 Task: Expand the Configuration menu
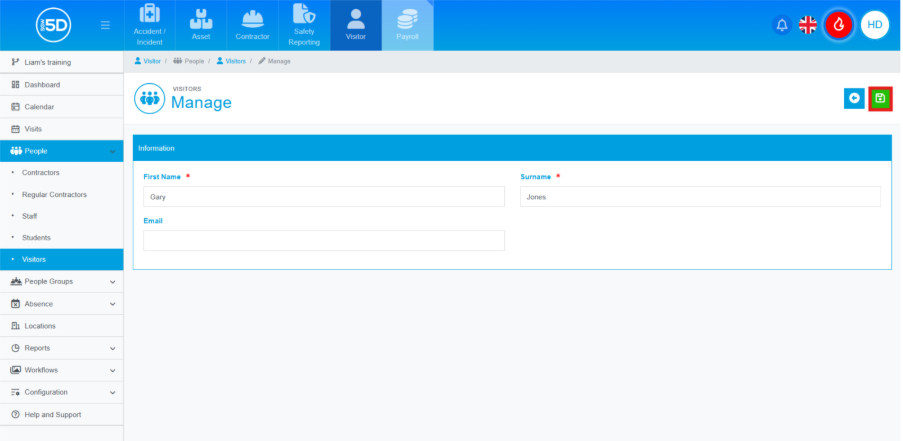pos(62,392)
